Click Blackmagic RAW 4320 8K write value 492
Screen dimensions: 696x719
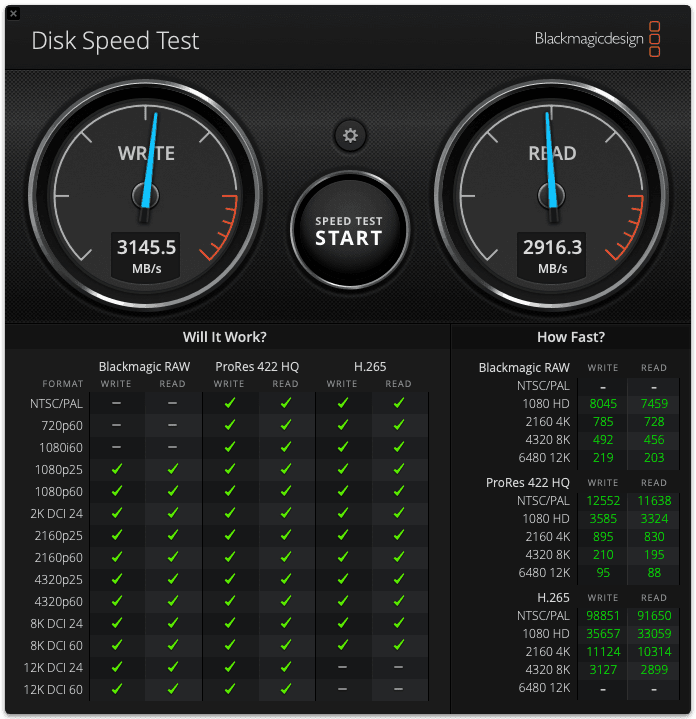click(x=603, y=440)
